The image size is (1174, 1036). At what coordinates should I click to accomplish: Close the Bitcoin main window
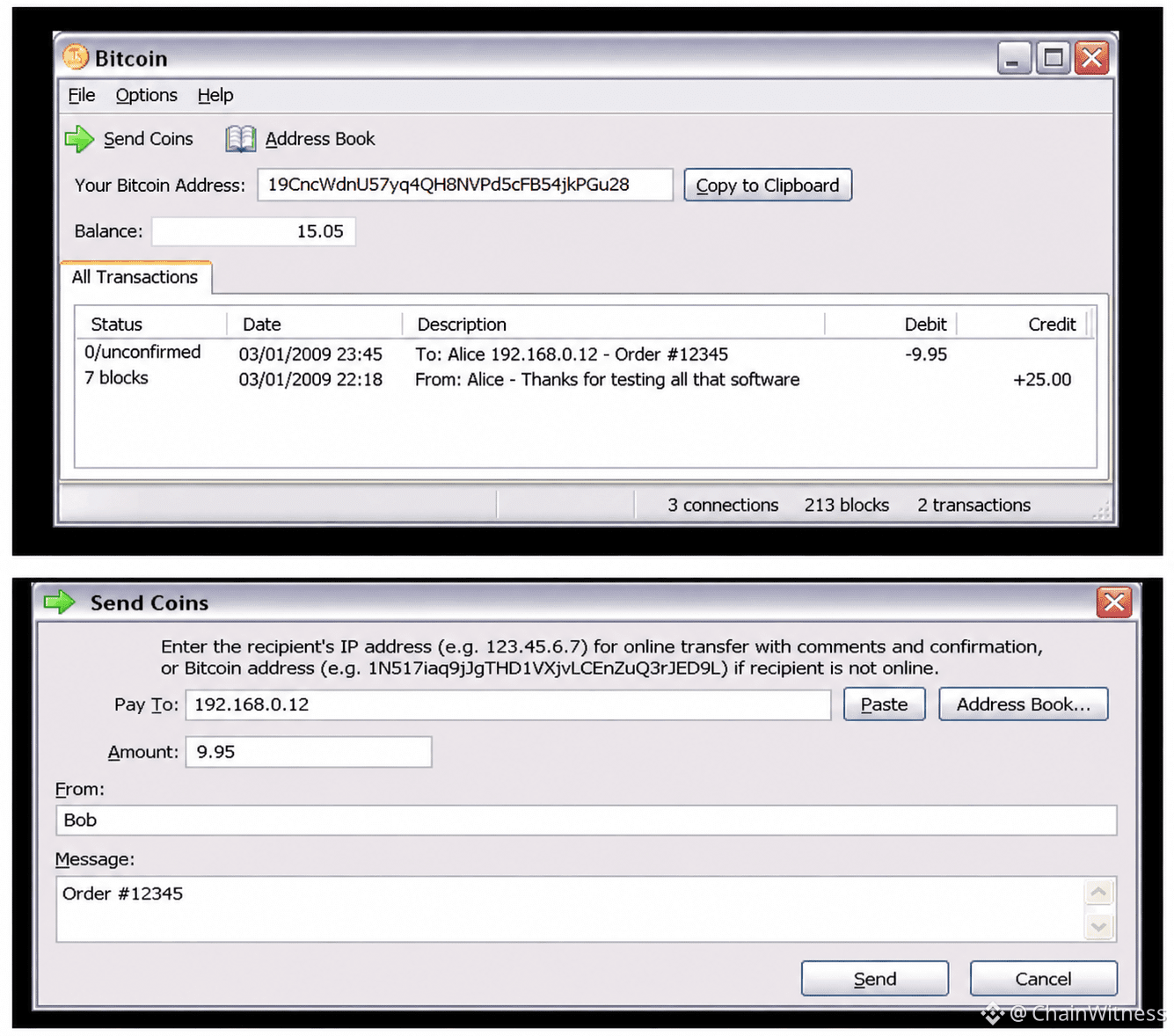(1092, 59)
